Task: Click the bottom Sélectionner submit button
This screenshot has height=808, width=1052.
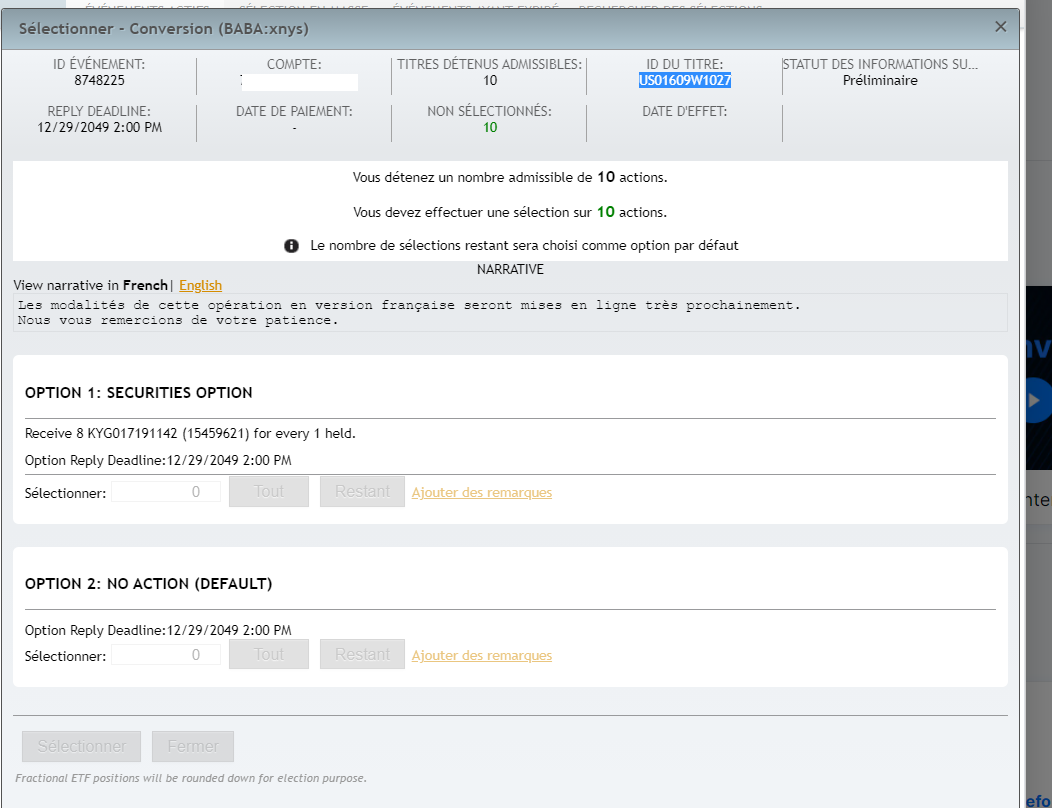Action: click(82, 747)
